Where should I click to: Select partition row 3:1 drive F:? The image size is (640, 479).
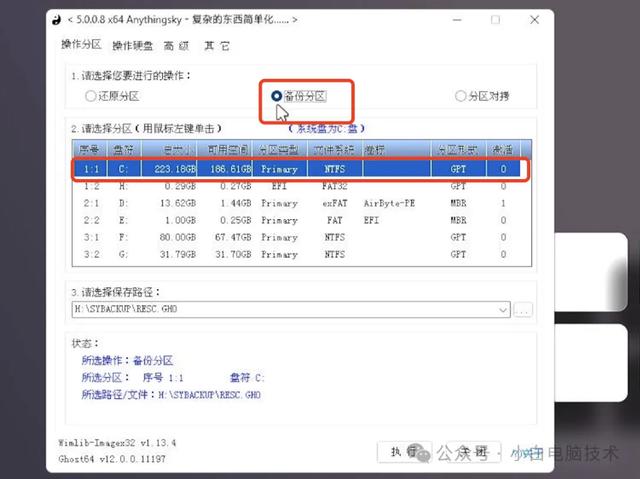pos(296,237)
